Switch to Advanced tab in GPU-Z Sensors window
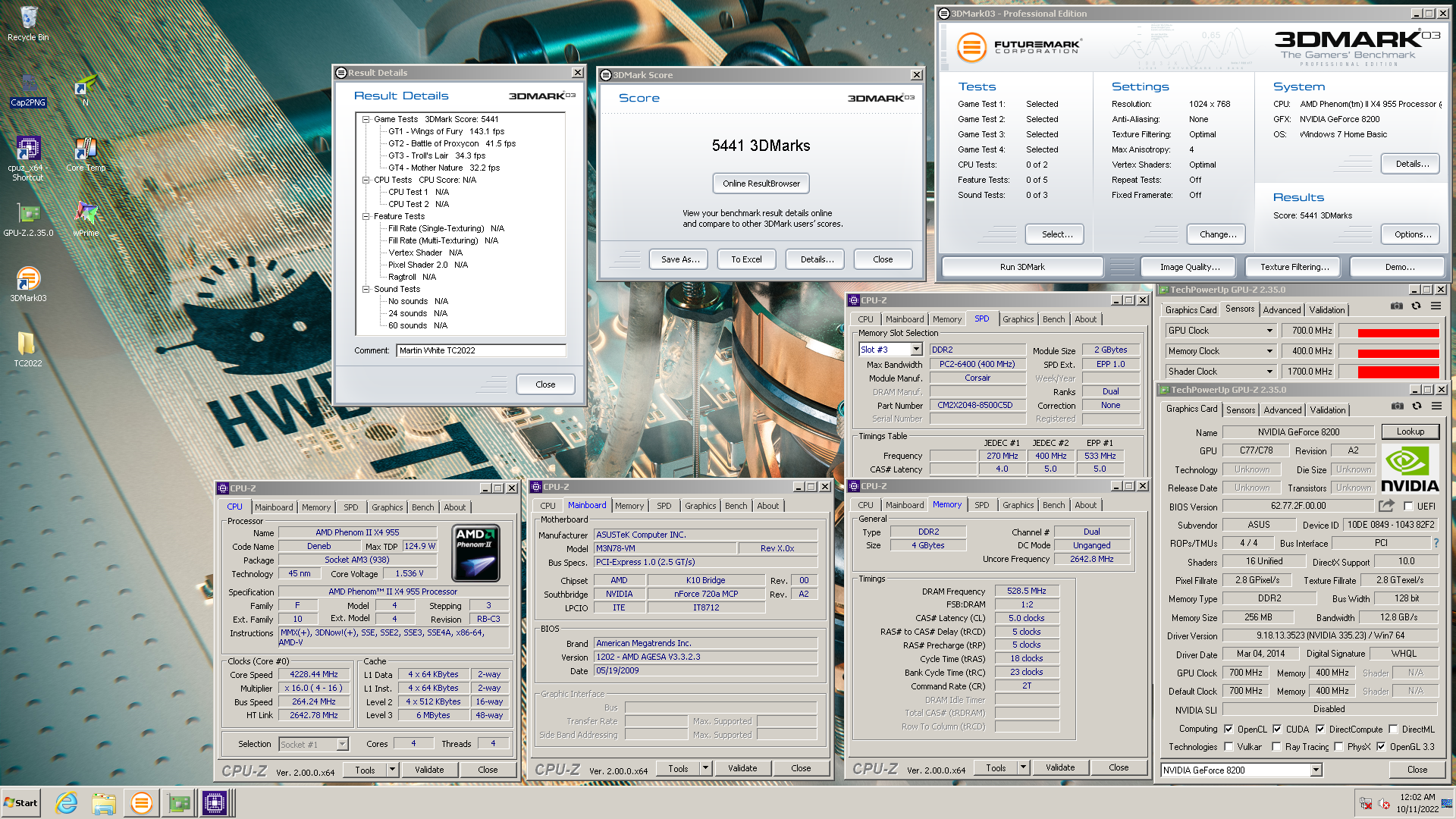 [1282, 309]
